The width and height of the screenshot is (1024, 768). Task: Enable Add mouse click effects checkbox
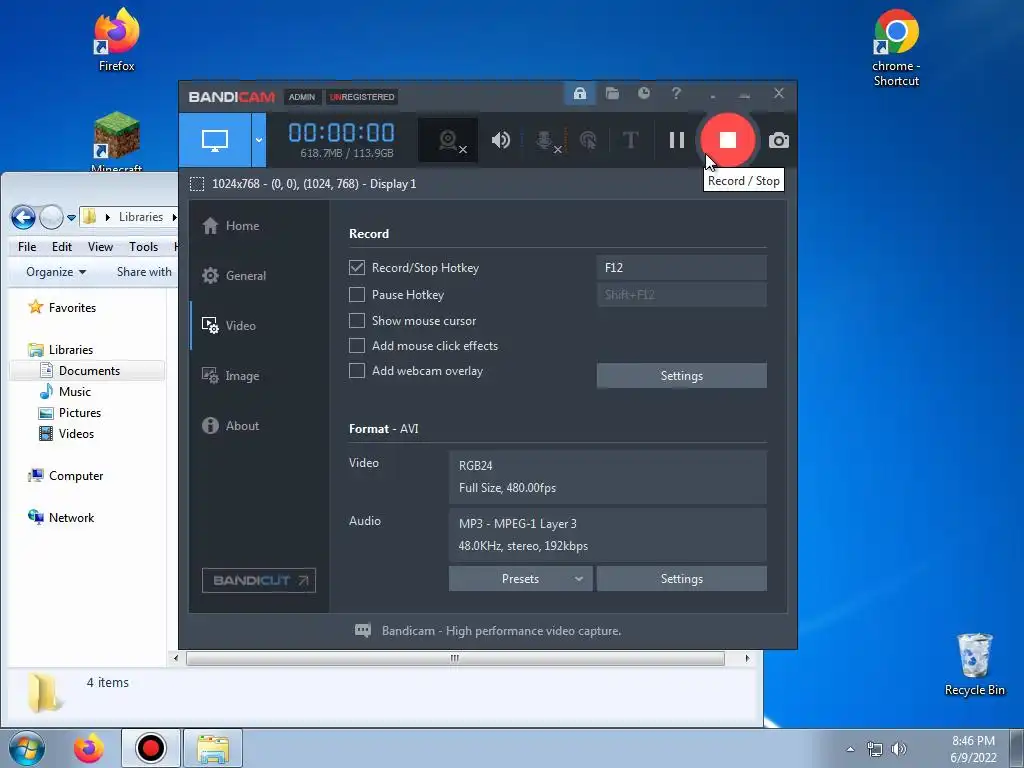point(357,345)
